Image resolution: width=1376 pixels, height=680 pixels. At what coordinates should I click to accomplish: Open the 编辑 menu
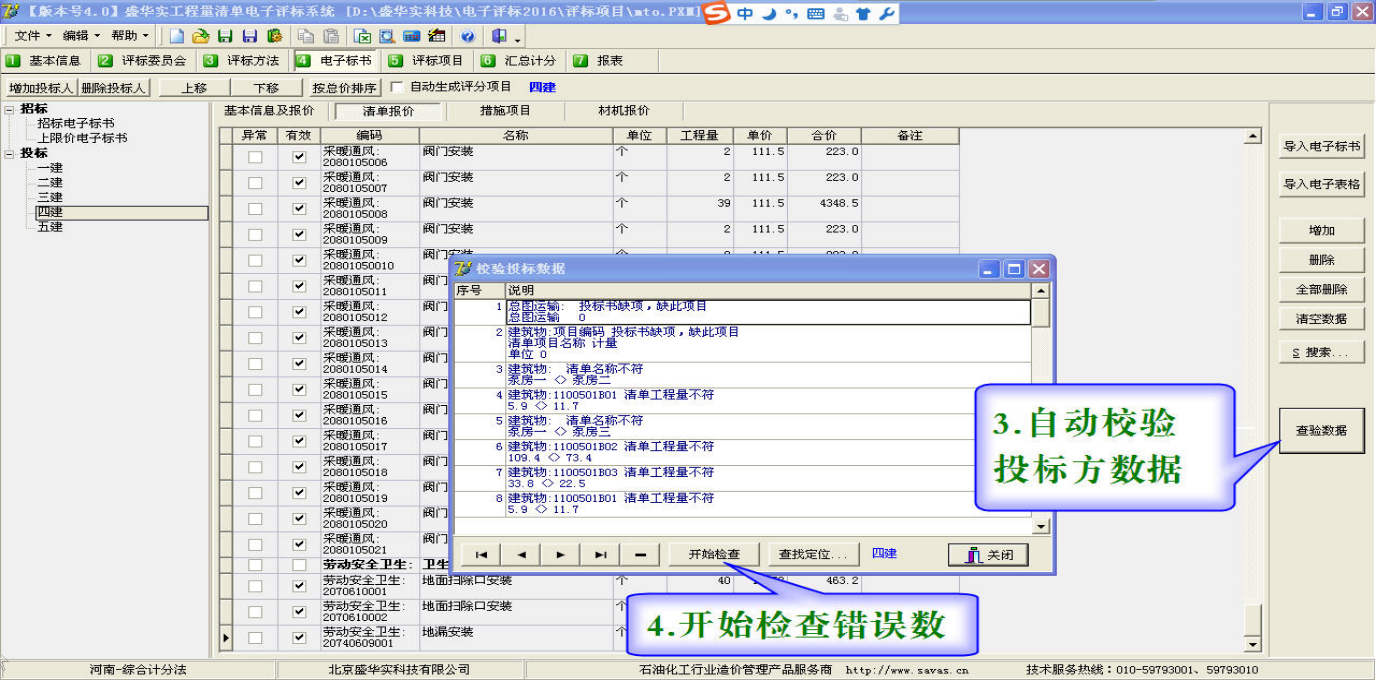[x=81, y=36]
